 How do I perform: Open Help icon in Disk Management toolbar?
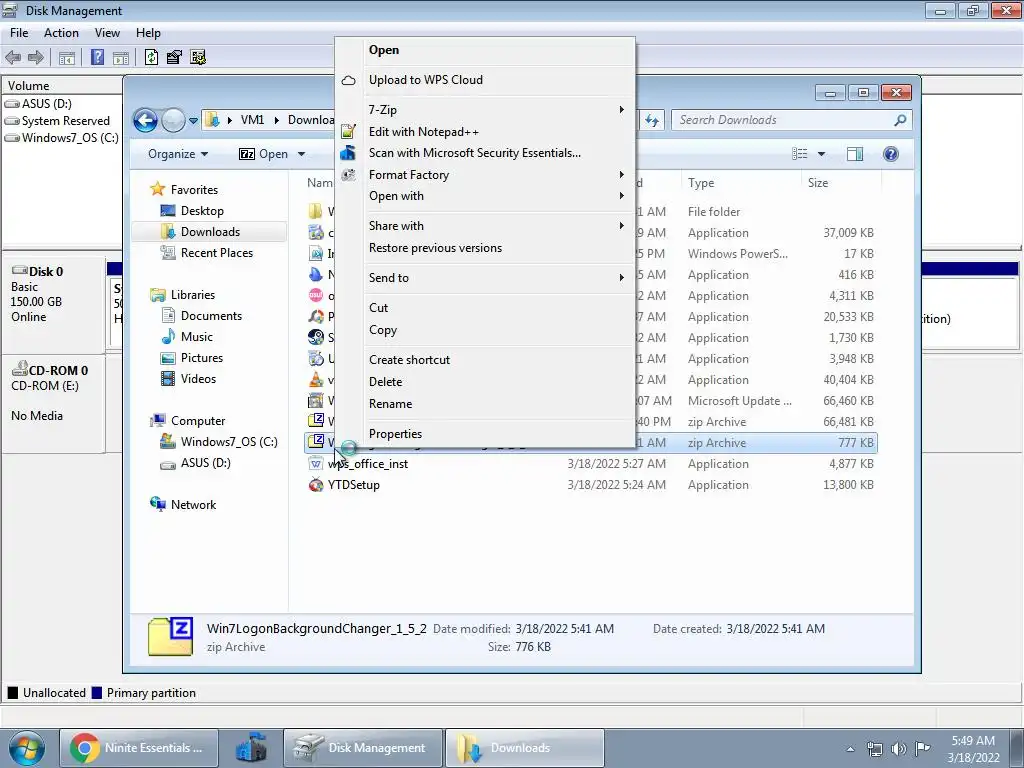click(x=97, y=57)
